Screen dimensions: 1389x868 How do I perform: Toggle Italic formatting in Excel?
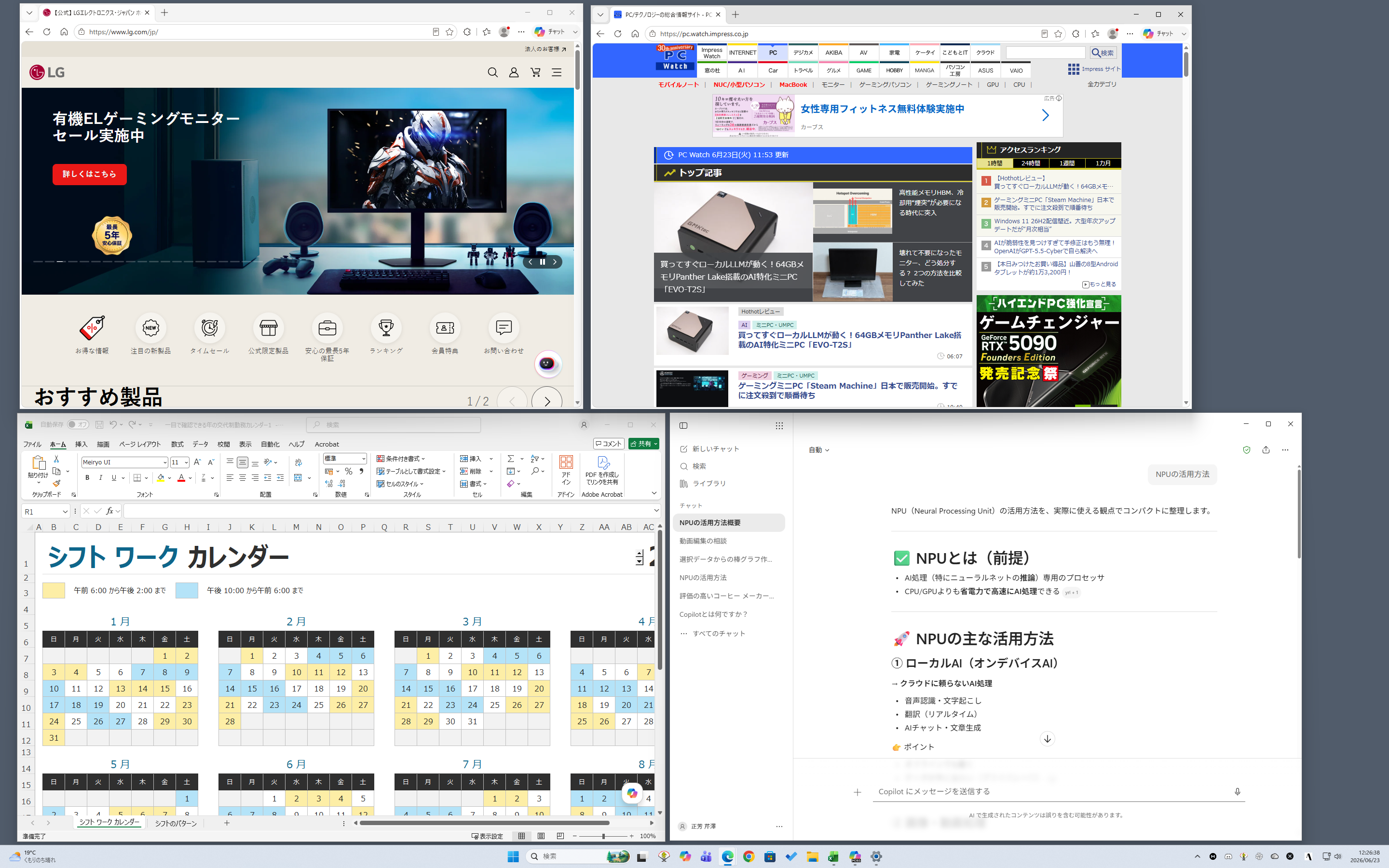click(x=100, y=477)
